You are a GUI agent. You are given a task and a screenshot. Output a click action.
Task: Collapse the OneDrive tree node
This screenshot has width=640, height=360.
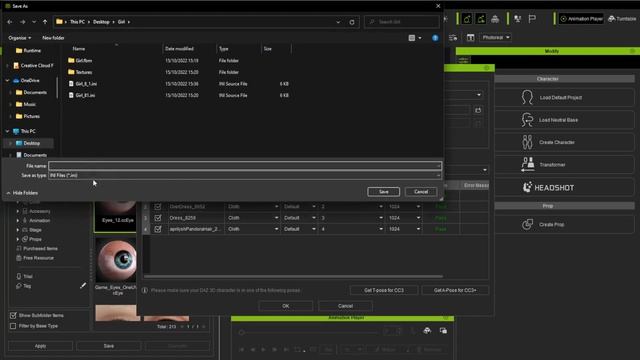[x=7, y=80]
